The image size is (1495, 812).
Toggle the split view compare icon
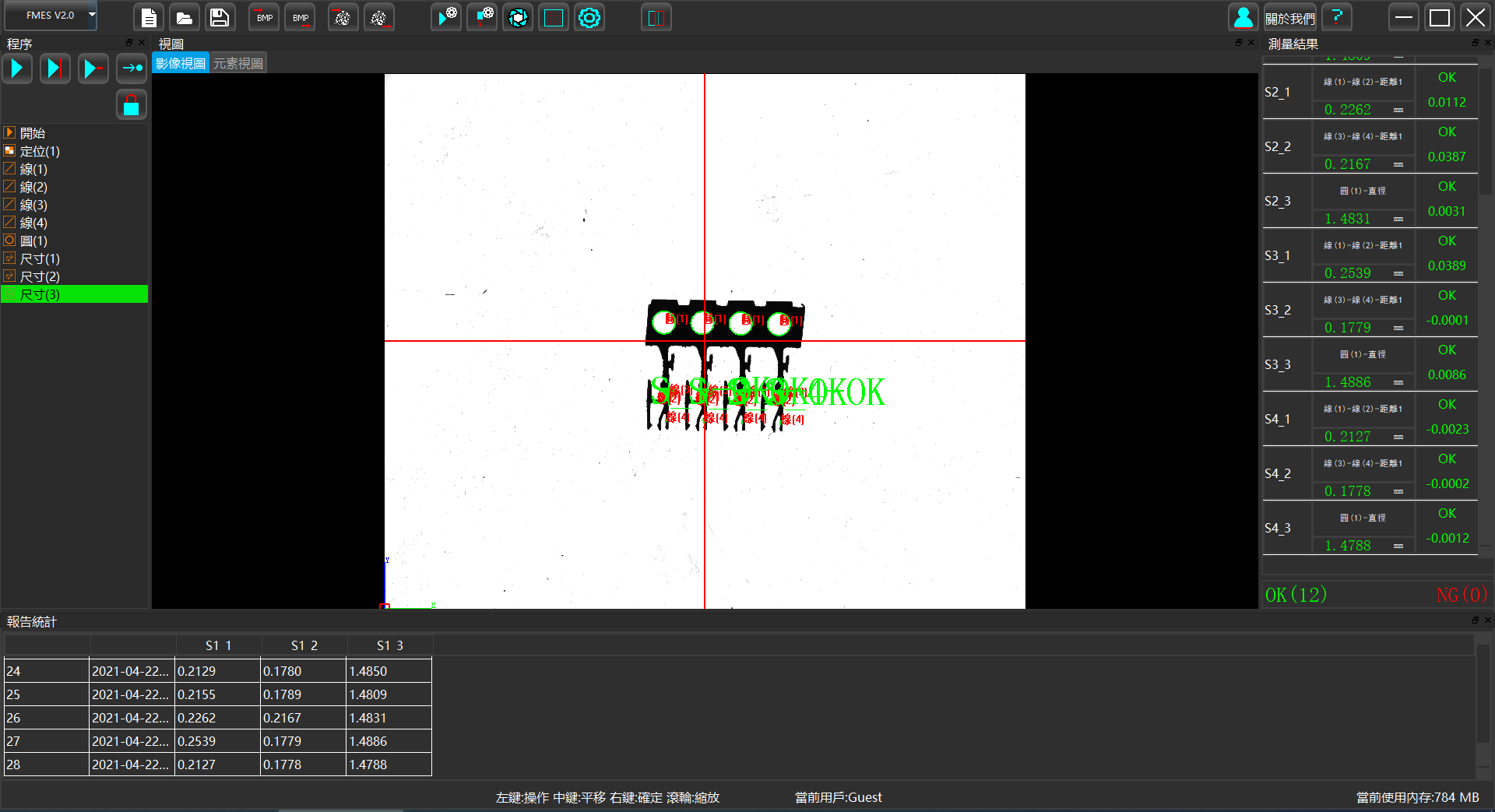tap(656, 17)
